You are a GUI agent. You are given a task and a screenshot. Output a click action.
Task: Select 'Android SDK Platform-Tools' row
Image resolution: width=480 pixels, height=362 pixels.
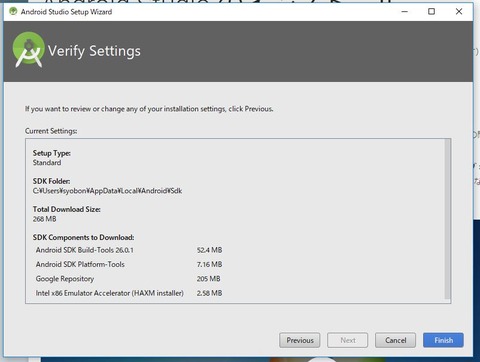[129, 264]
